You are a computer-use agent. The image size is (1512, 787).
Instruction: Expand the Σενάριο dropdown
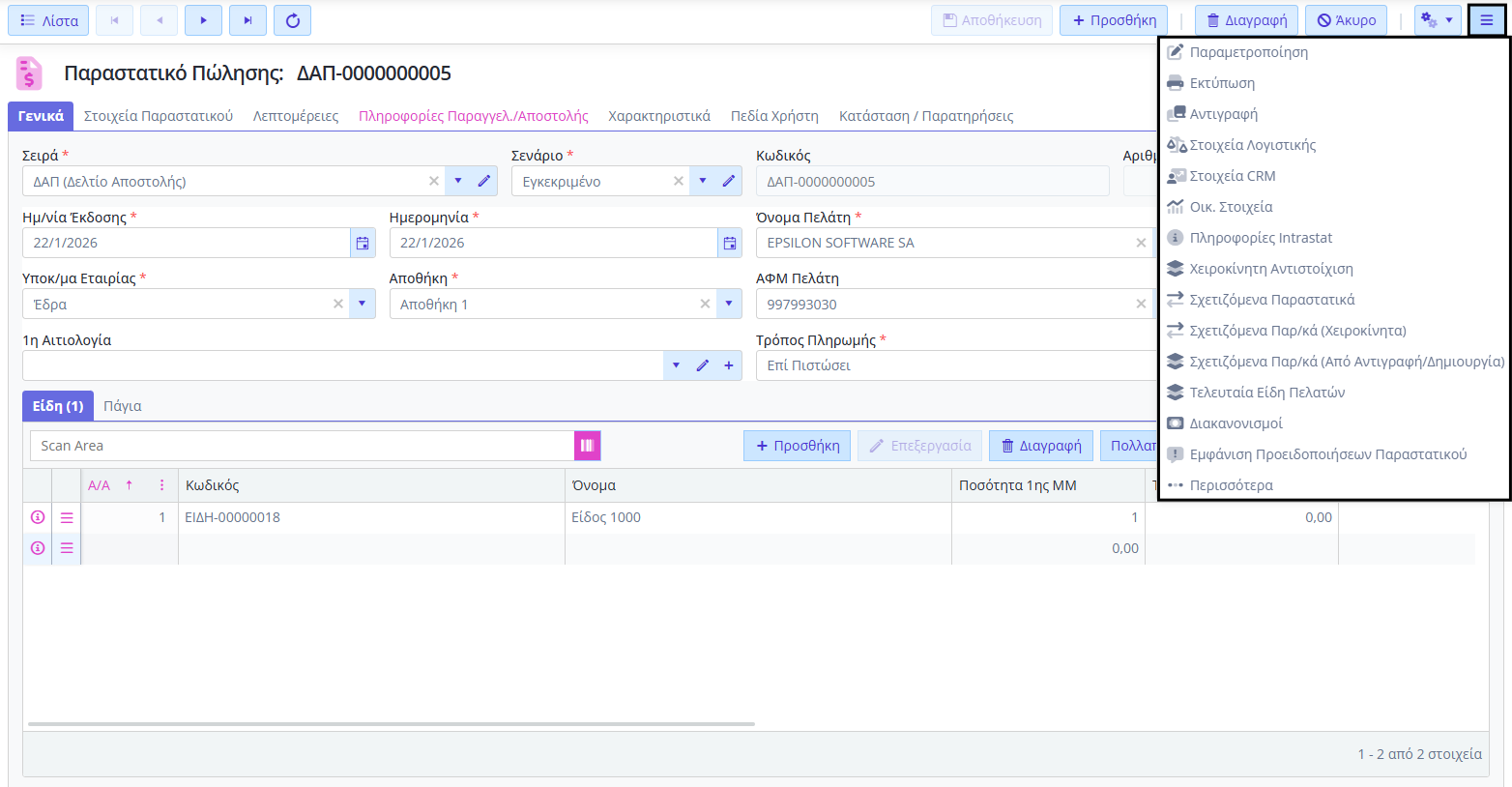(x=703, y=182)
